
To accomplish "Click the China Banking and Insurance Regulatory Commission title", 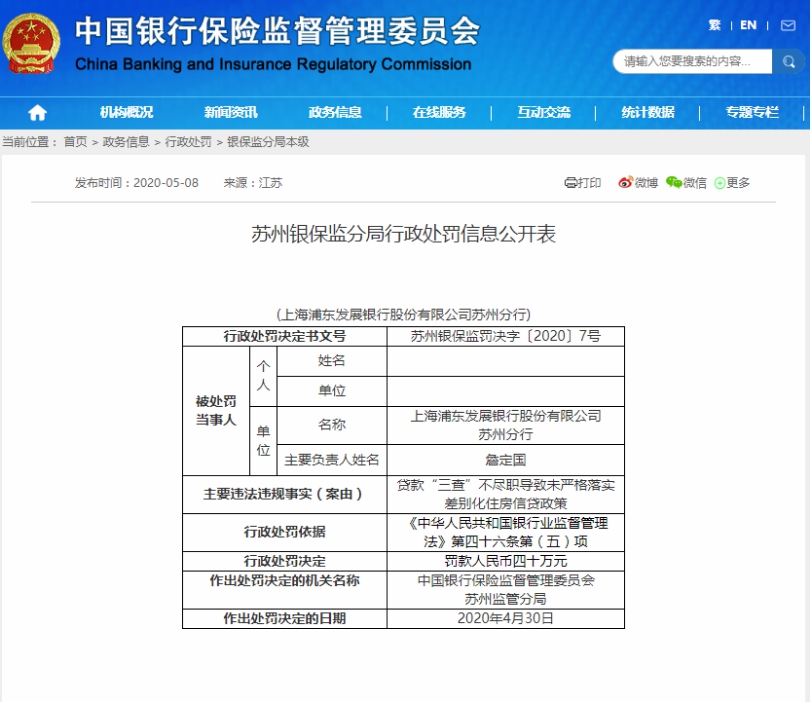I will (273, 64).
